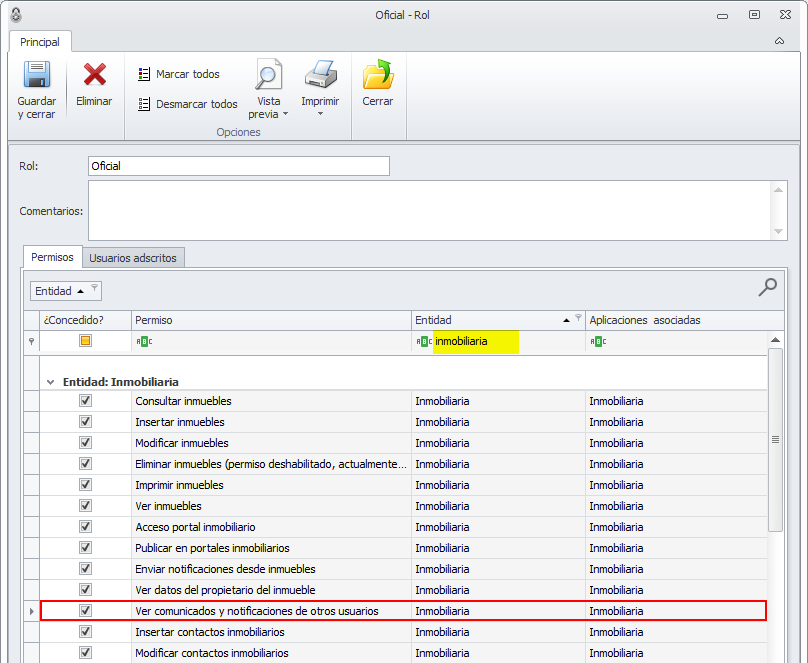Click the Imprimir printer icon
Screen dimensions: 808x663
coord(320,76)
